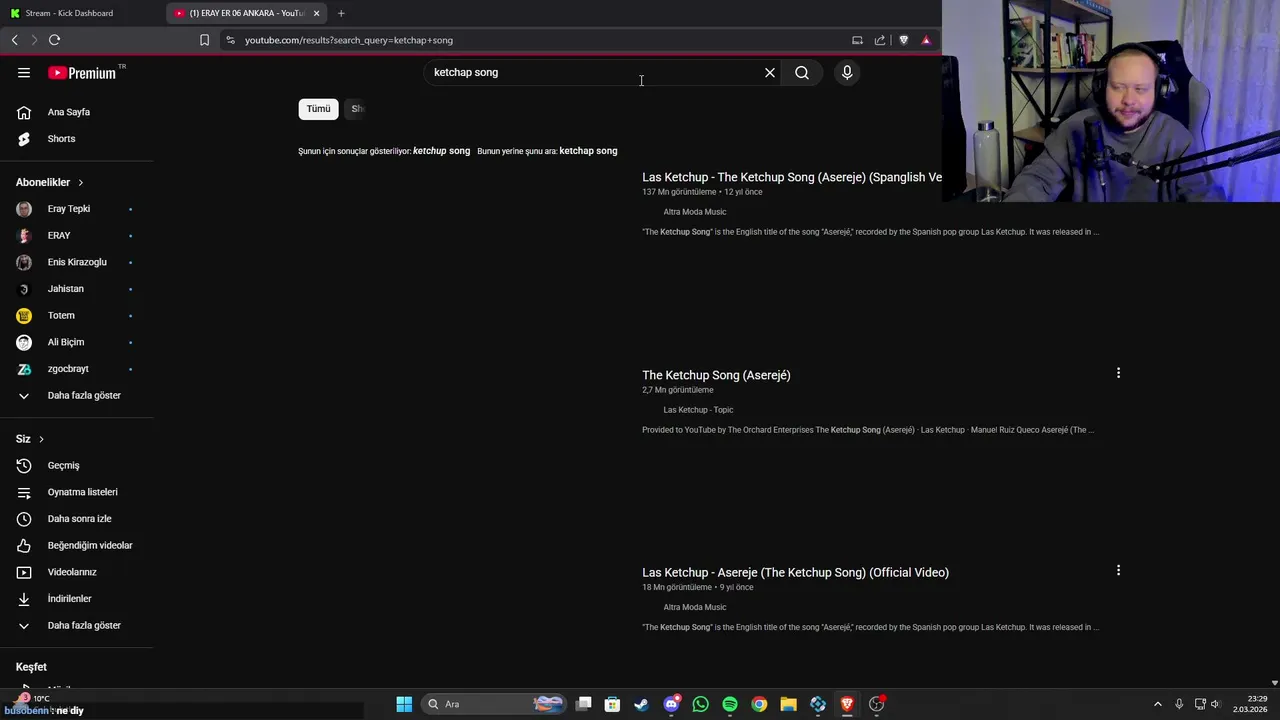Open a new browser tab
The width and height of the screenshot is (1280, 720).
pos(341,13)
